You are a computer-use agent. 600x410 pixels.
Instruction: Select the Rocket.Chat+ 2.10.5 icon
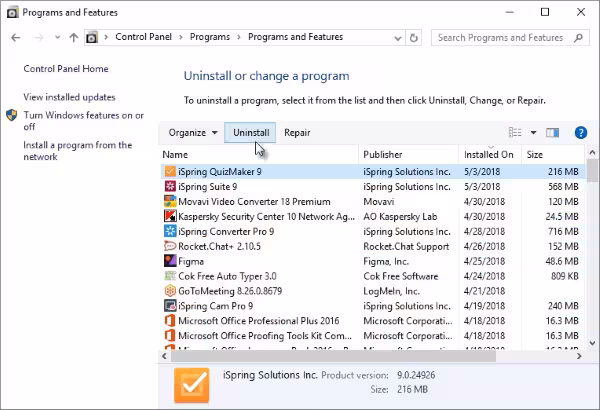pyautogui.click(x=170, y=246)
